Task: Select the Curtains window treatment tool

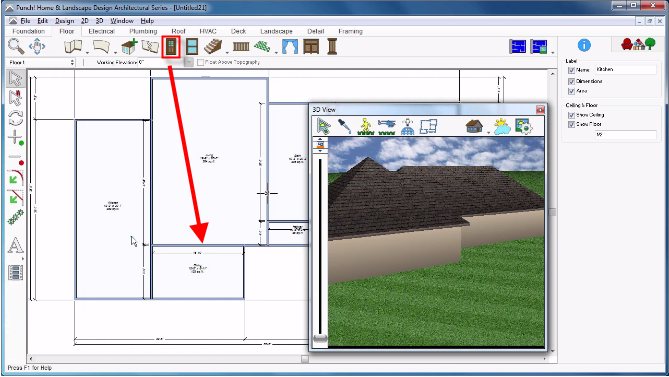Action: pos(290,46)
